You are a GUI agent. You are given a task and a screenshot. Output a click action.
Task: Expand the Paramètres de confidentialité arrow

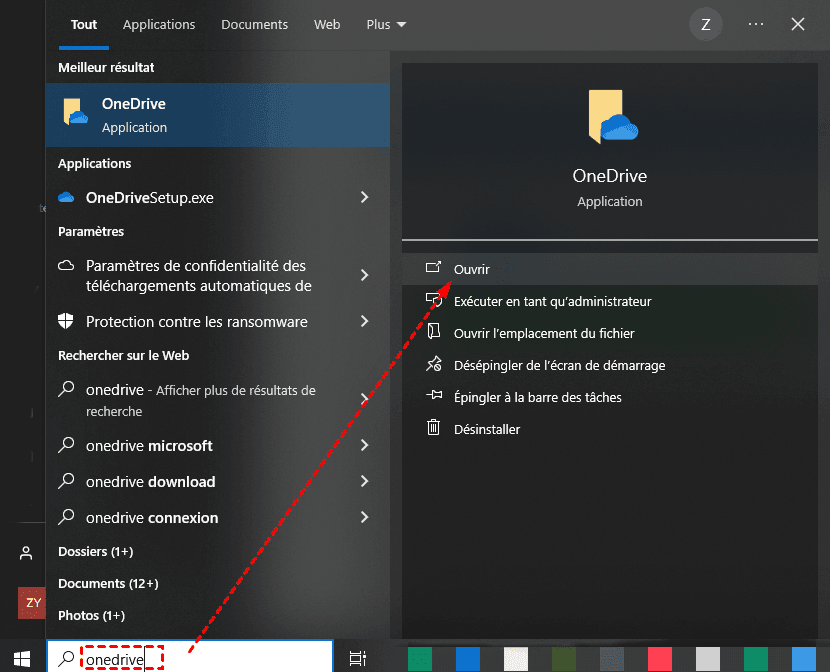coord(364,275)
